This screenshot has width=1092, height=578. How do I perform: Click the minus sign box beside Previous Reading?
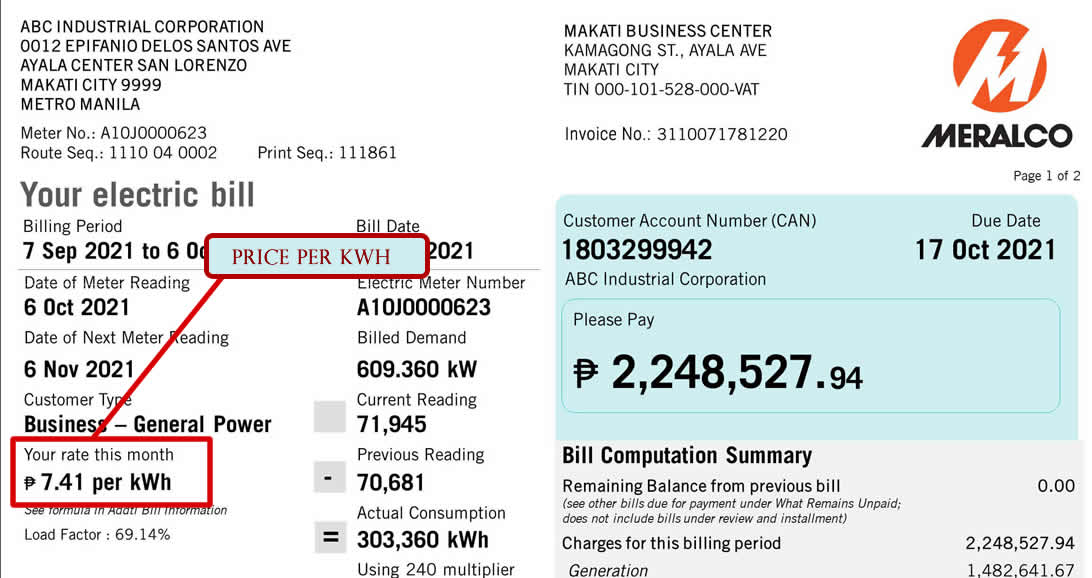pos(329,479)
